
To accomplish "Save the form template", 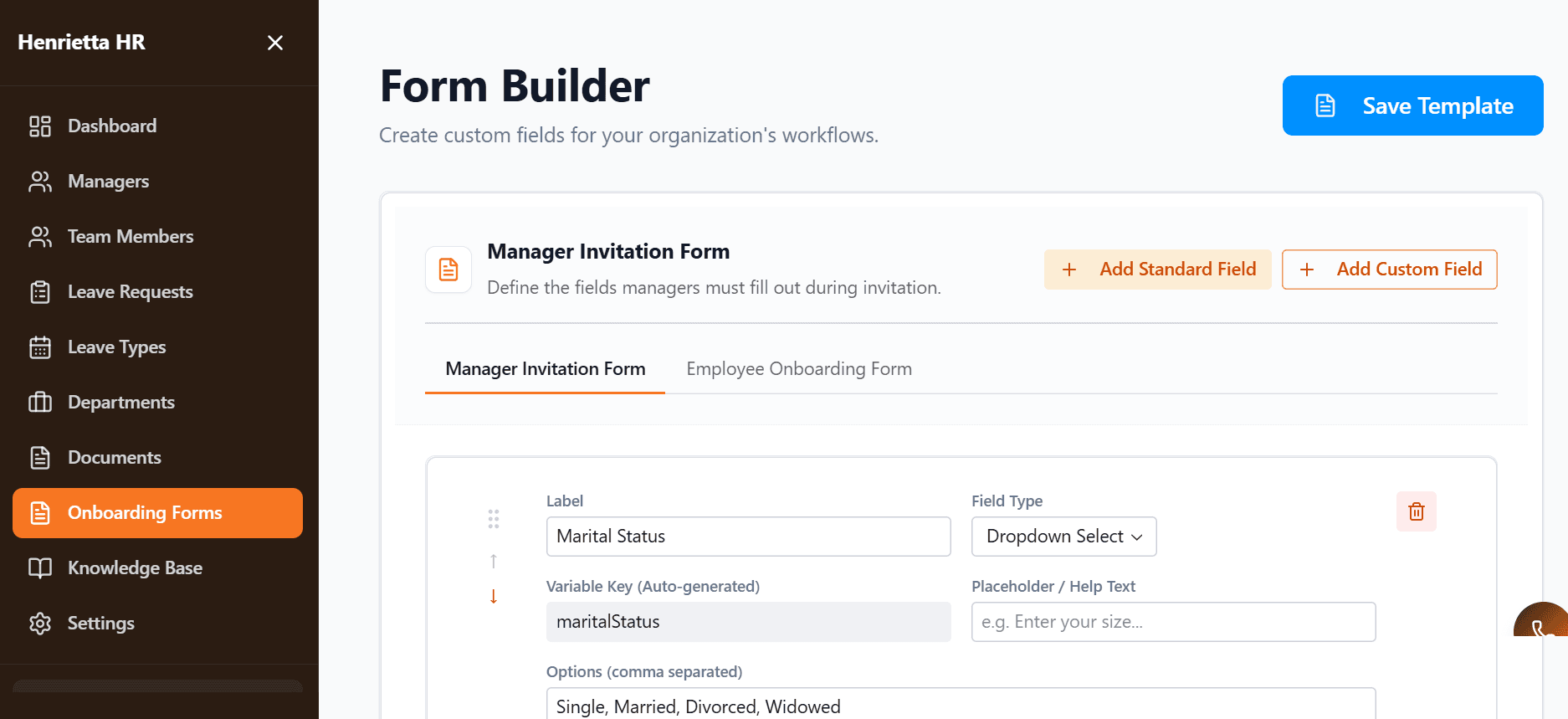I will click(x=1412, y=105).
